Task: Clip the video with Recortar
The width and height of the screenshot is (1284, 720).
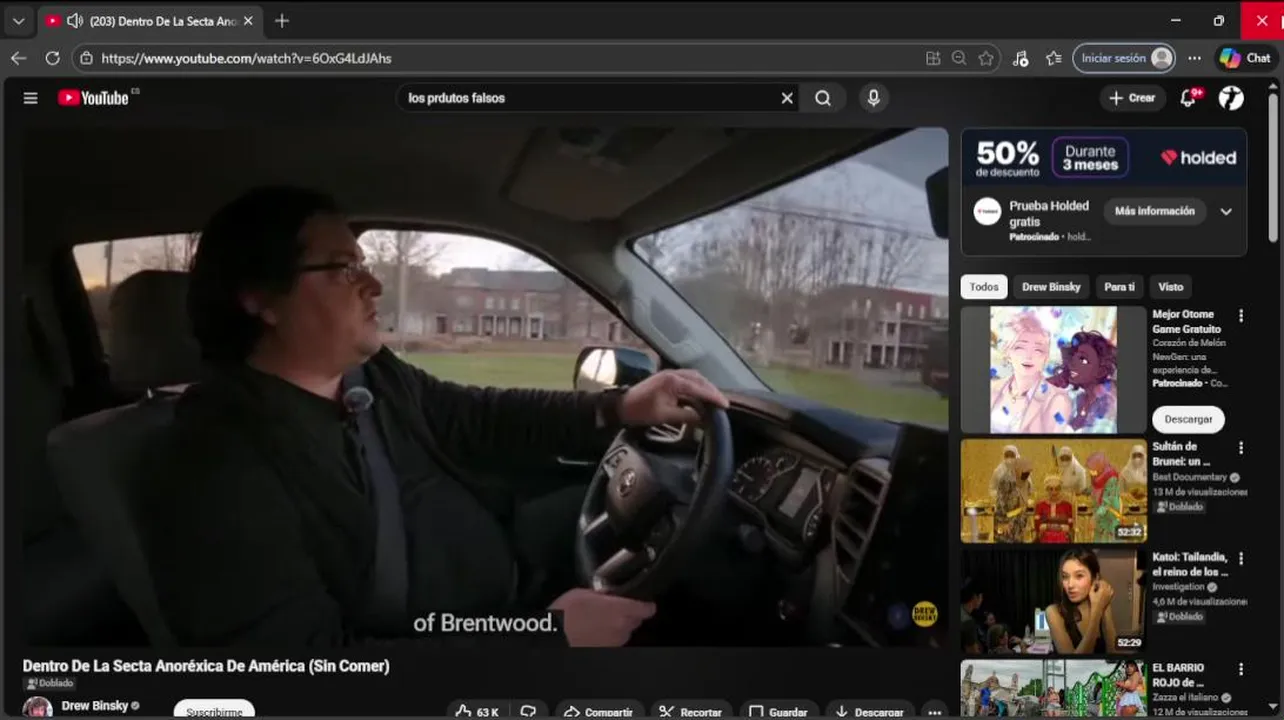Action: click(692, 712)
